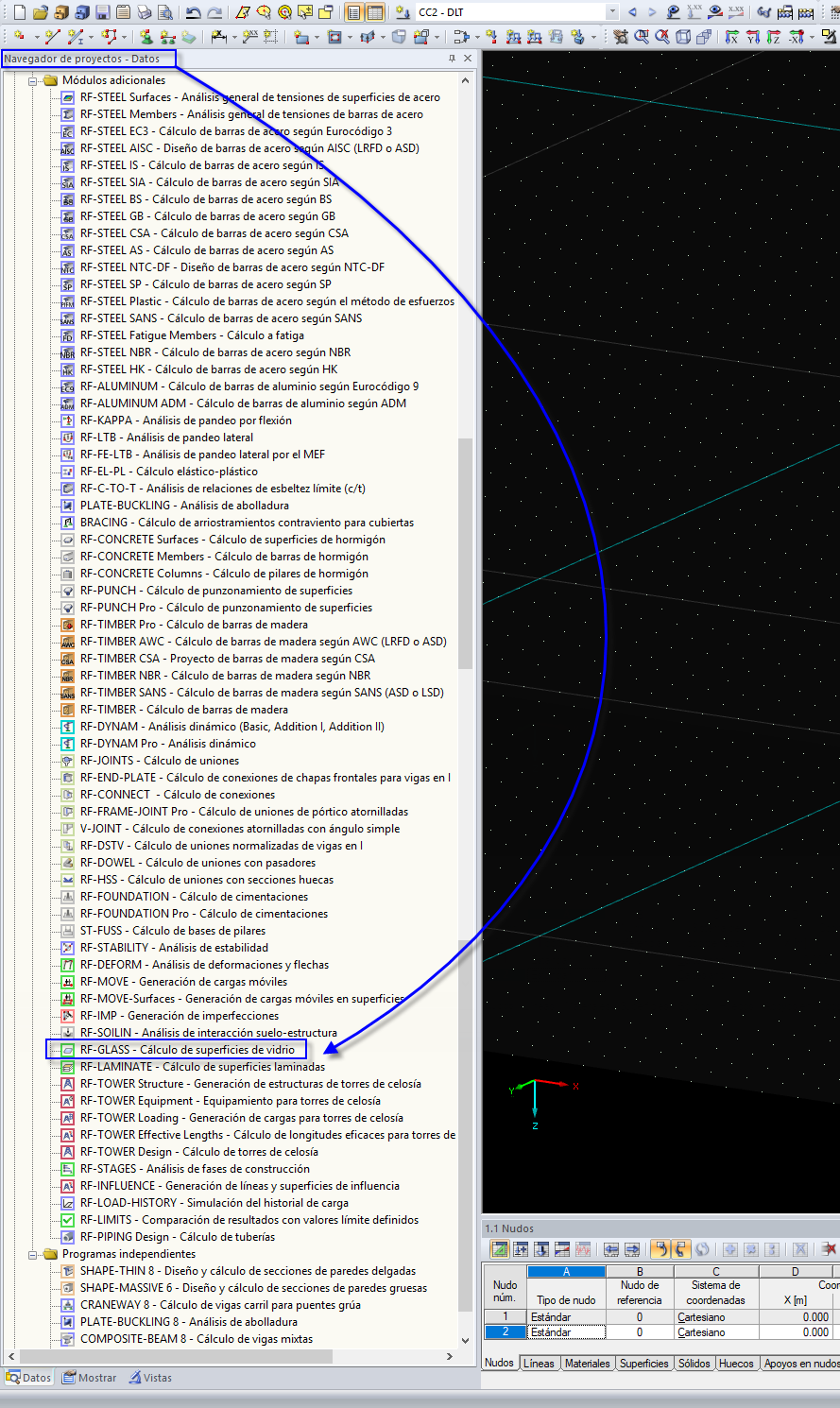Open the CC2 - DLT load case dropdown
840x1408 pixels.
tap(612, 12)
